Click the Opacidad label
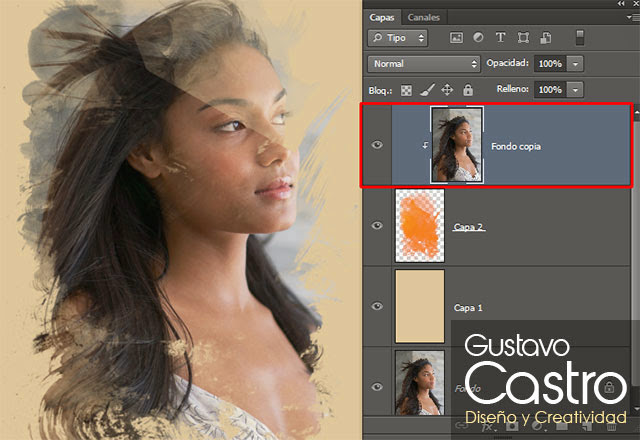The width and height of the screenshot is (640, 440). (507, 63)
